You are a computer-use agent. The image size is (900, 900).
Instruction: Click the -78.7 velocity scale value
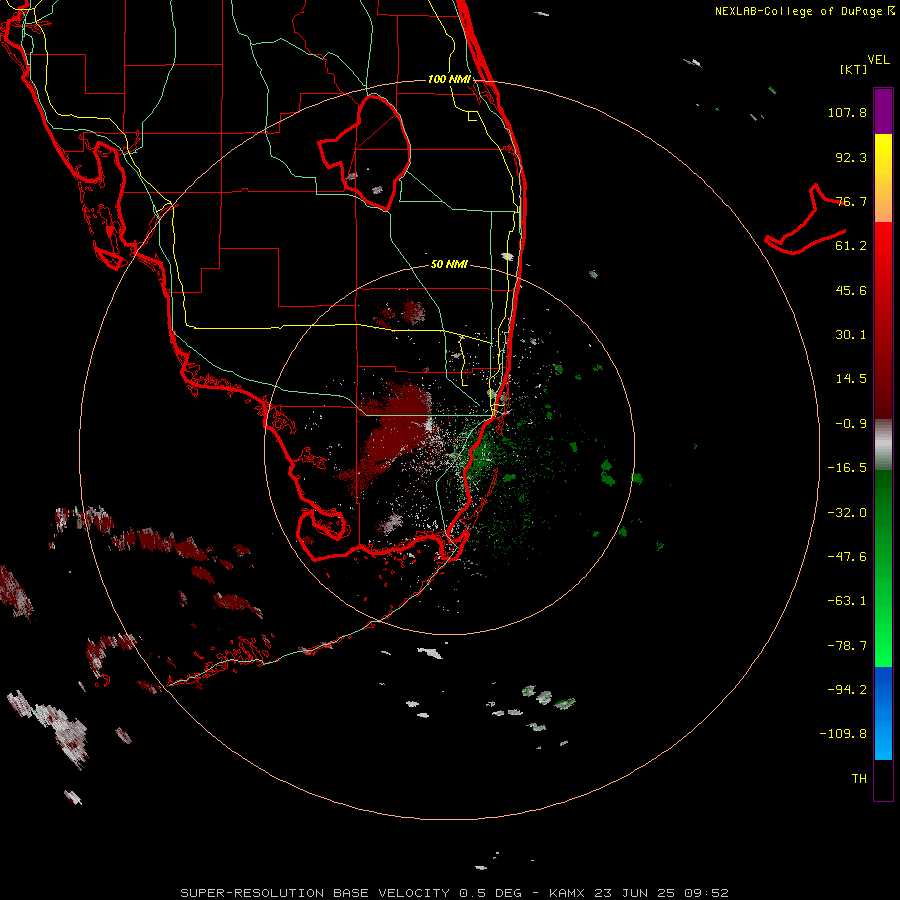[x=847, y=646]
